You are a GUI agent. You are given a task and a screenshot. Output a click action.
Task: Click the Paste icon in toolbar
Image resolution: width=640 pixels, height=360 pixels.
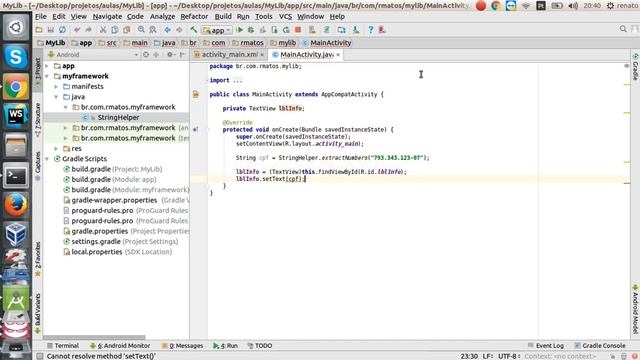tap(127, 30)
